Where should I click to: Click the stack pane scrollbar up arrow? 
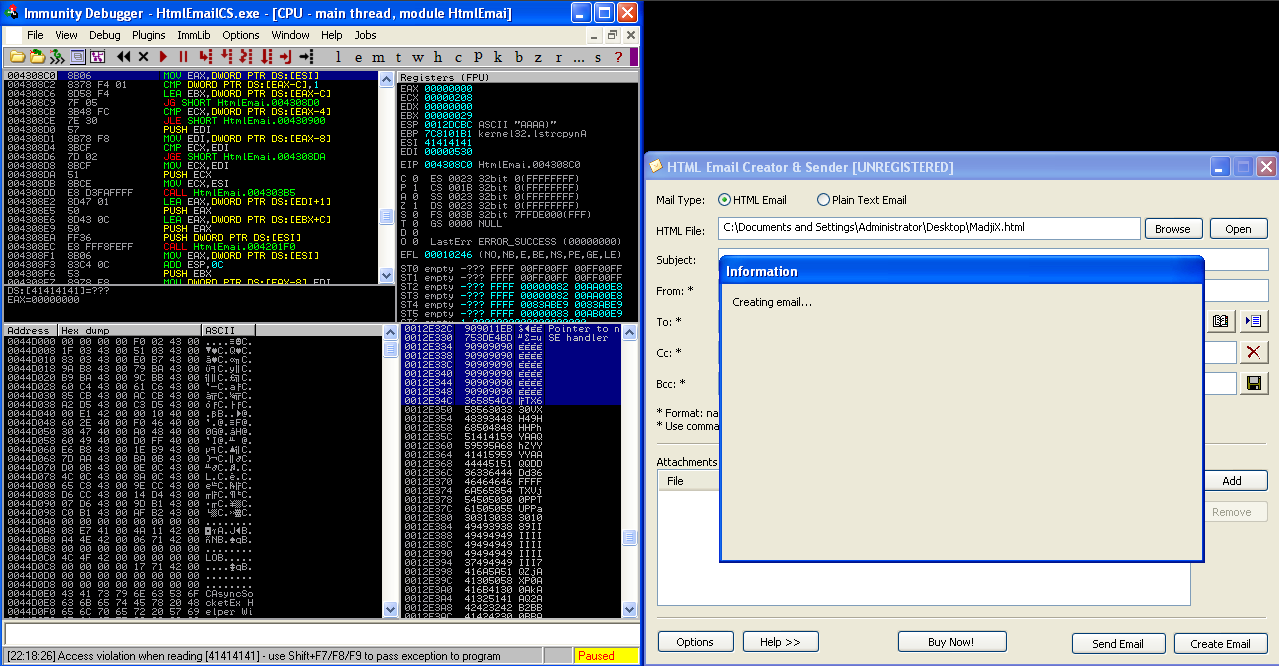click(629, 330)
